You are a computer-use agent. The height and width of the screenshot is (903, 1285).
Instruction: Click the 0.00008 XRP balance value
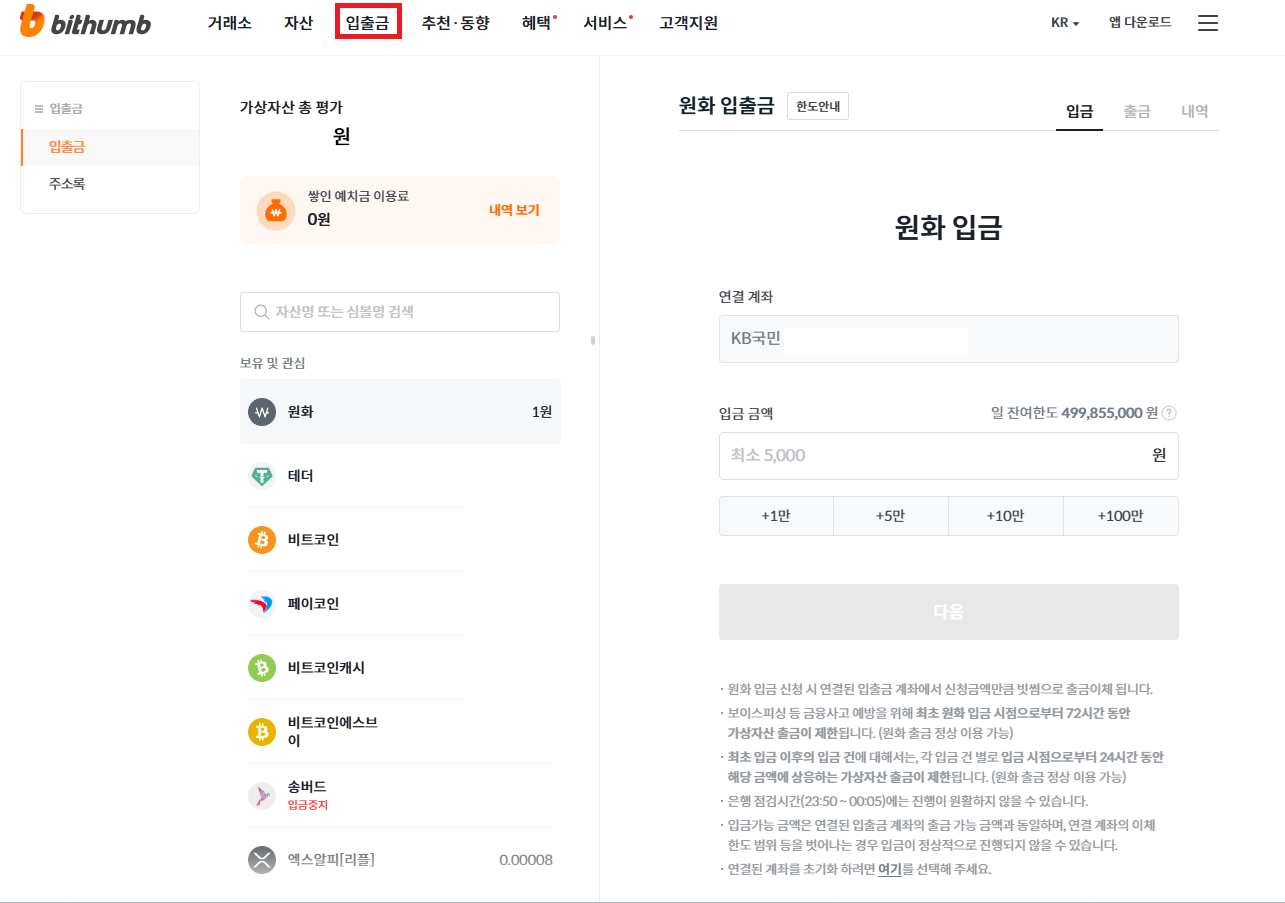[526, 860]
